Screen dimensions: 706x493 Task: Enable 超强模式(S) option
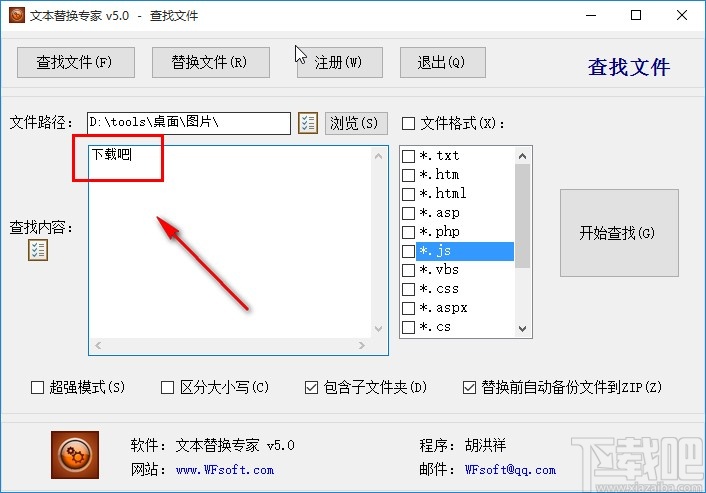point(37,387)
